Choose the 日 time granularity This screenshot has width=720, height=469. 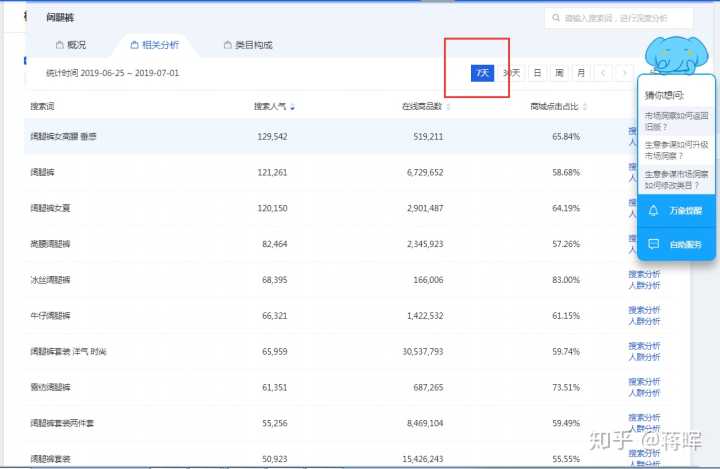(x=537, y=73)
